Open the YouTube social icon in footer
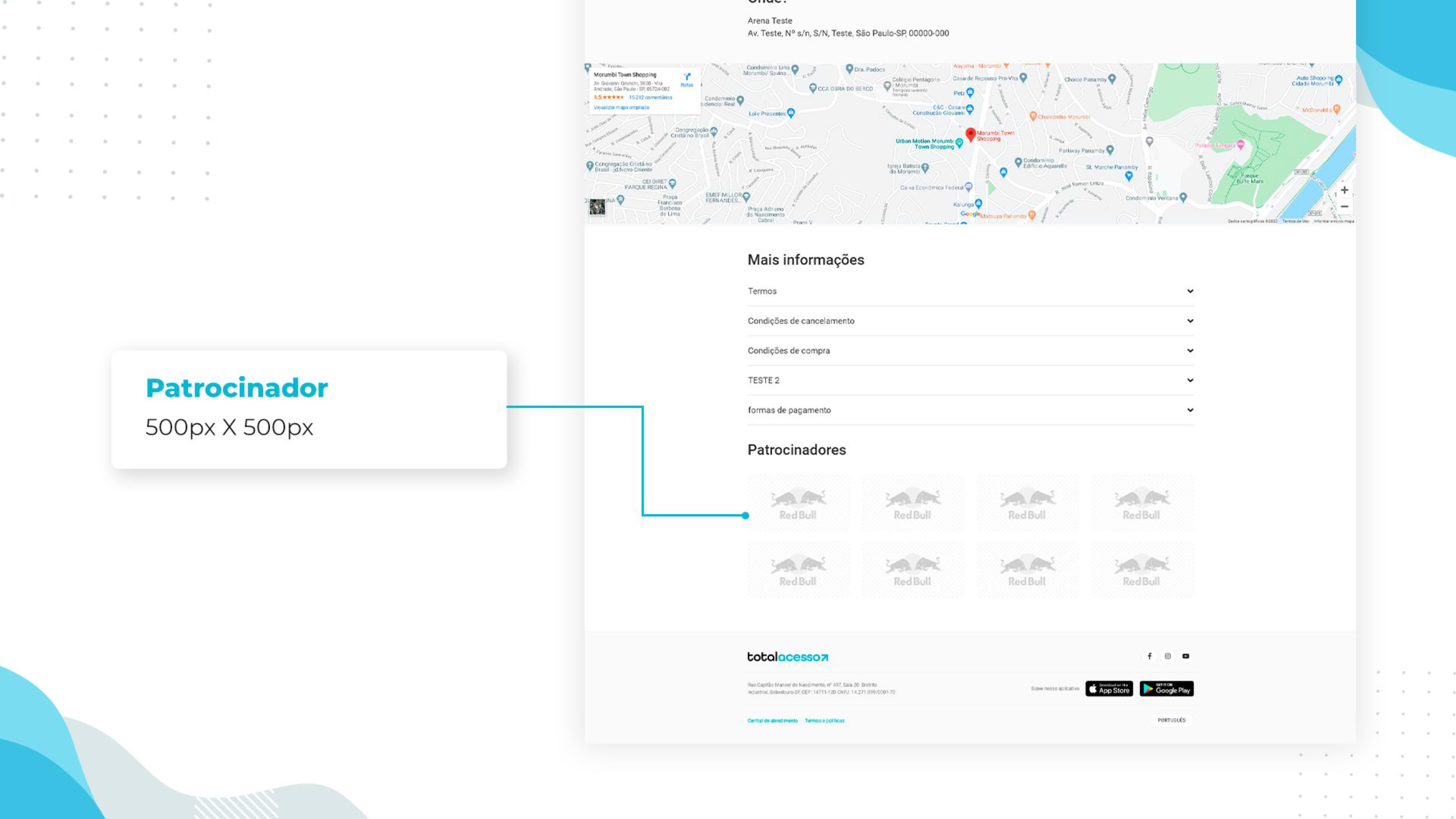This screenshot has width=1456, height=819. pyautogui.click(x=1186, y=656)
